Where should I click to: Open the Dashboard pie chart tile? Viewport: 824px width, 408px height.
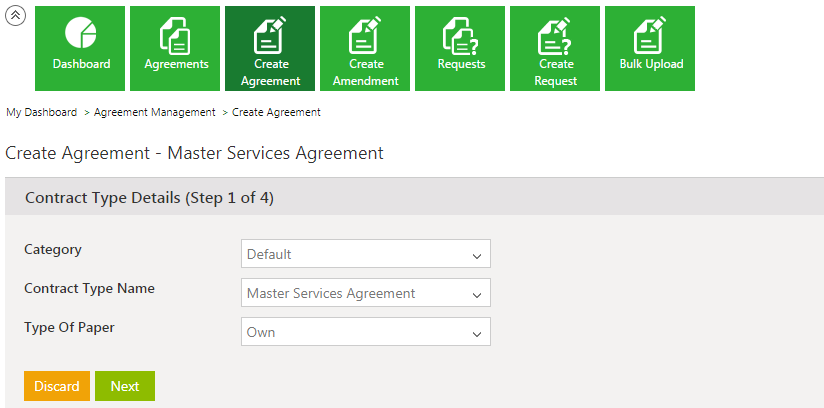[x=80, y=48]
